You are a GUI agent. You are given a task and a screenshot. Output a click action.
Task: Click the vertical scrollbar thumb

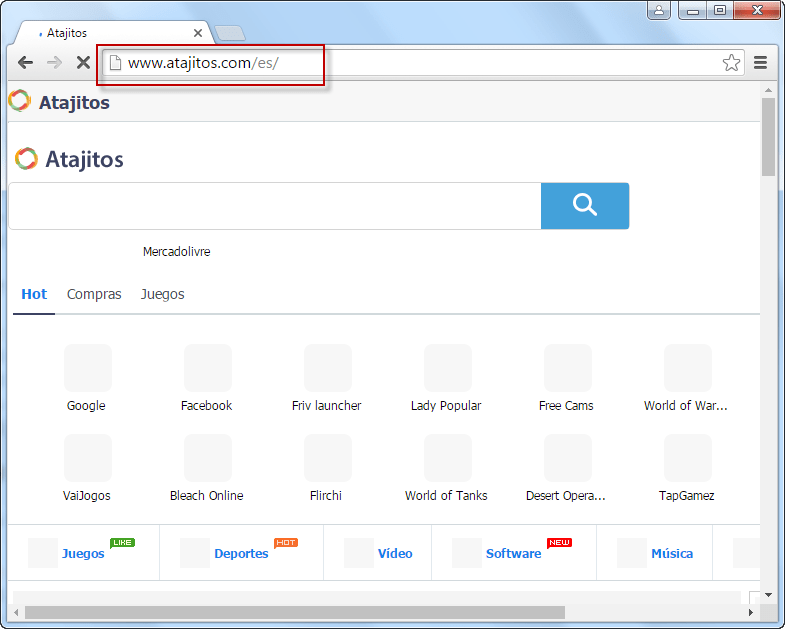pyautogui.click(x=768, y=137)
